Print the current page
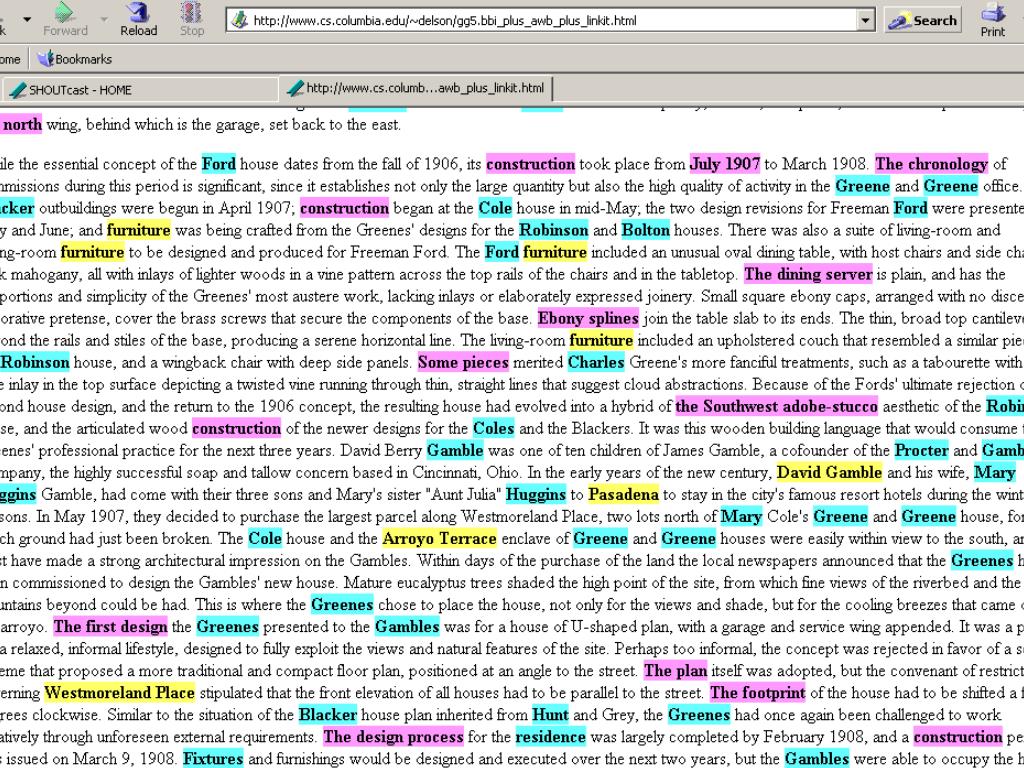1024x768 pixels. click(993, 20)
